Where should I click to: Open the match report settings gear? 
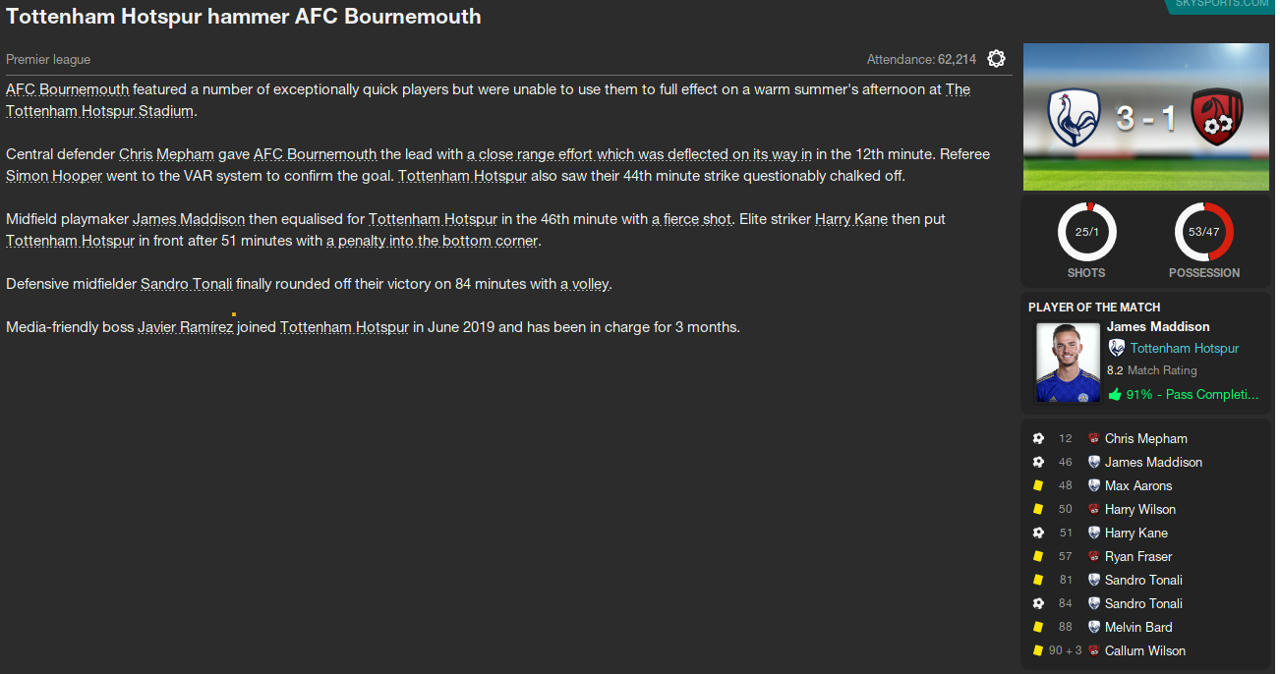(x=996, y=59)
